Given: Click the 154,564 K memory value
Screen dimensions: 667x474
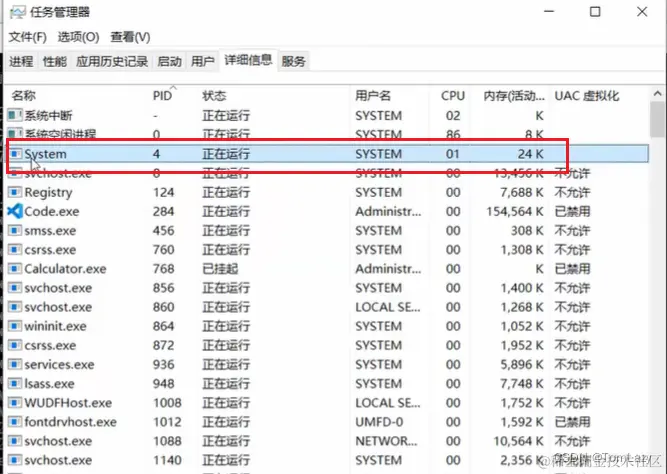Looking at the screenshot, I should click(x=515, y=211).
